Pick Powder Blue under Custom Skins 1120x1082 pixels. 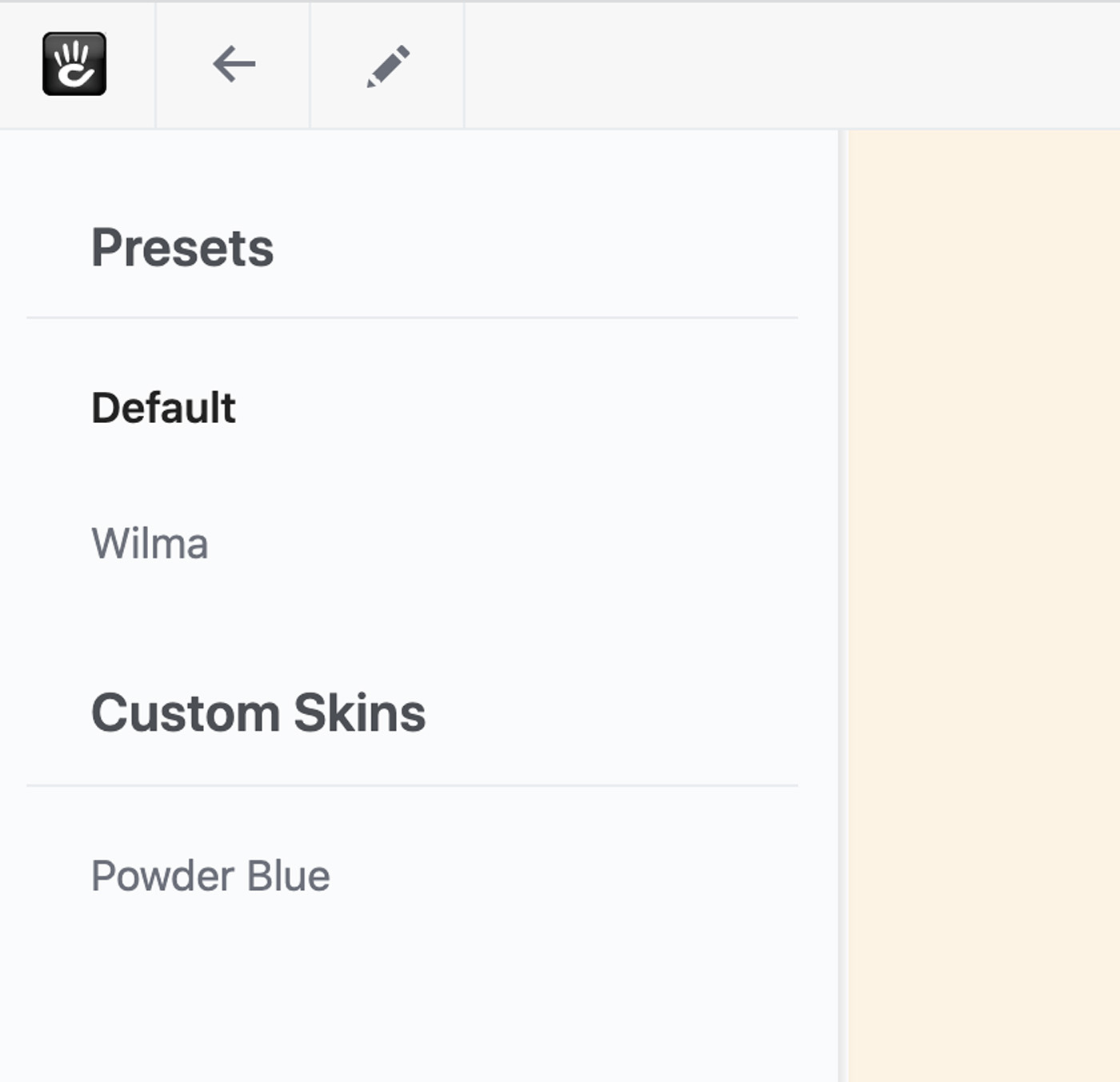tap(210, 876)
